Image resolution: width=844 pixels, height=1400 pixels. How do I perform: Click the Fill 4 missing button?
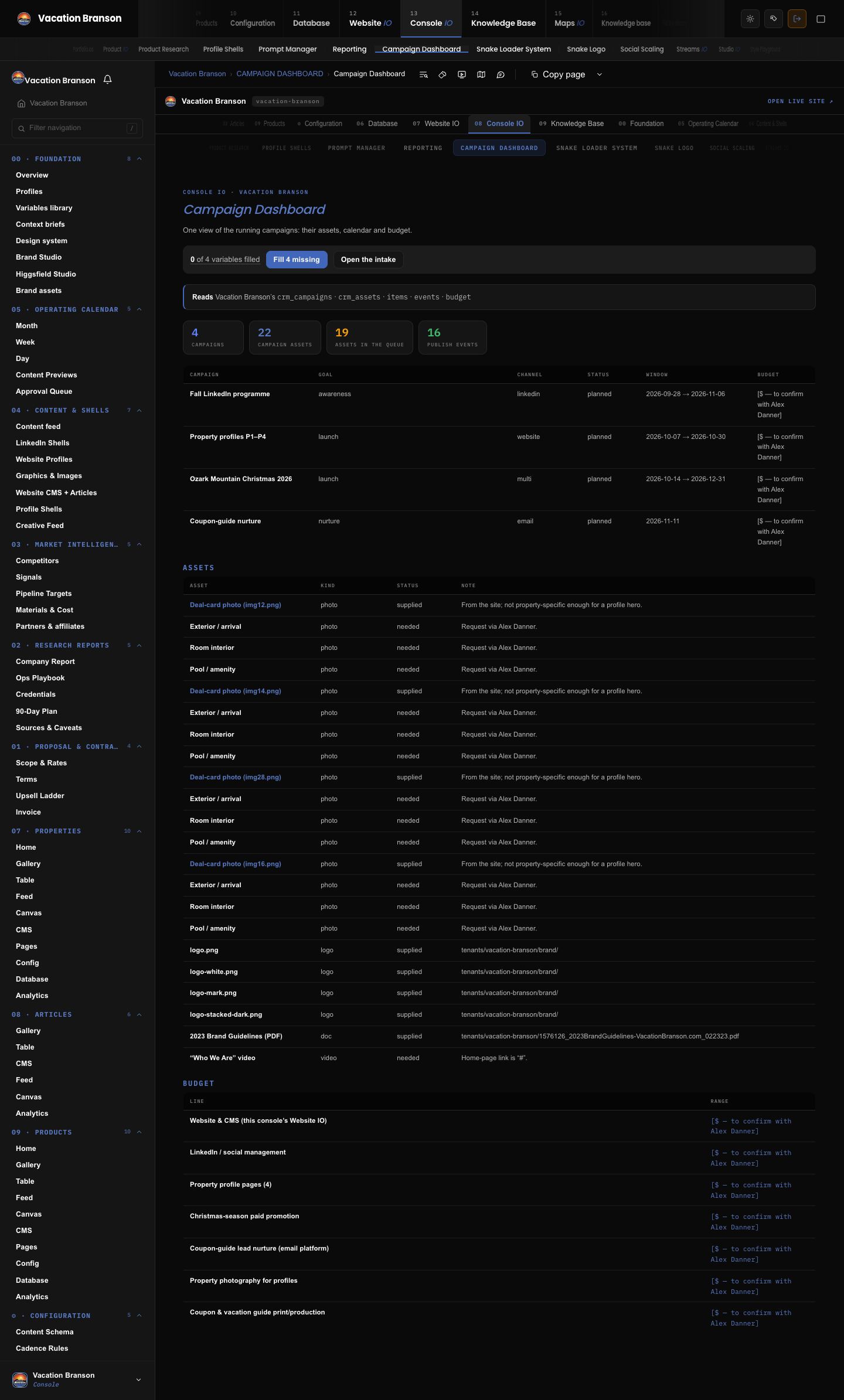pyautogui.click(x=297, y=260)
